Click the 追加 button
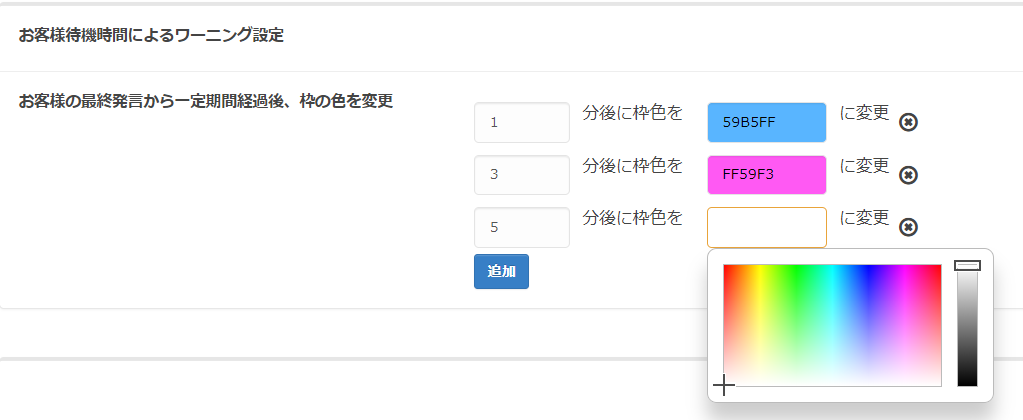Image resolution: width=1023 pixels, height=420 pixels. click(x=501, y=271)
